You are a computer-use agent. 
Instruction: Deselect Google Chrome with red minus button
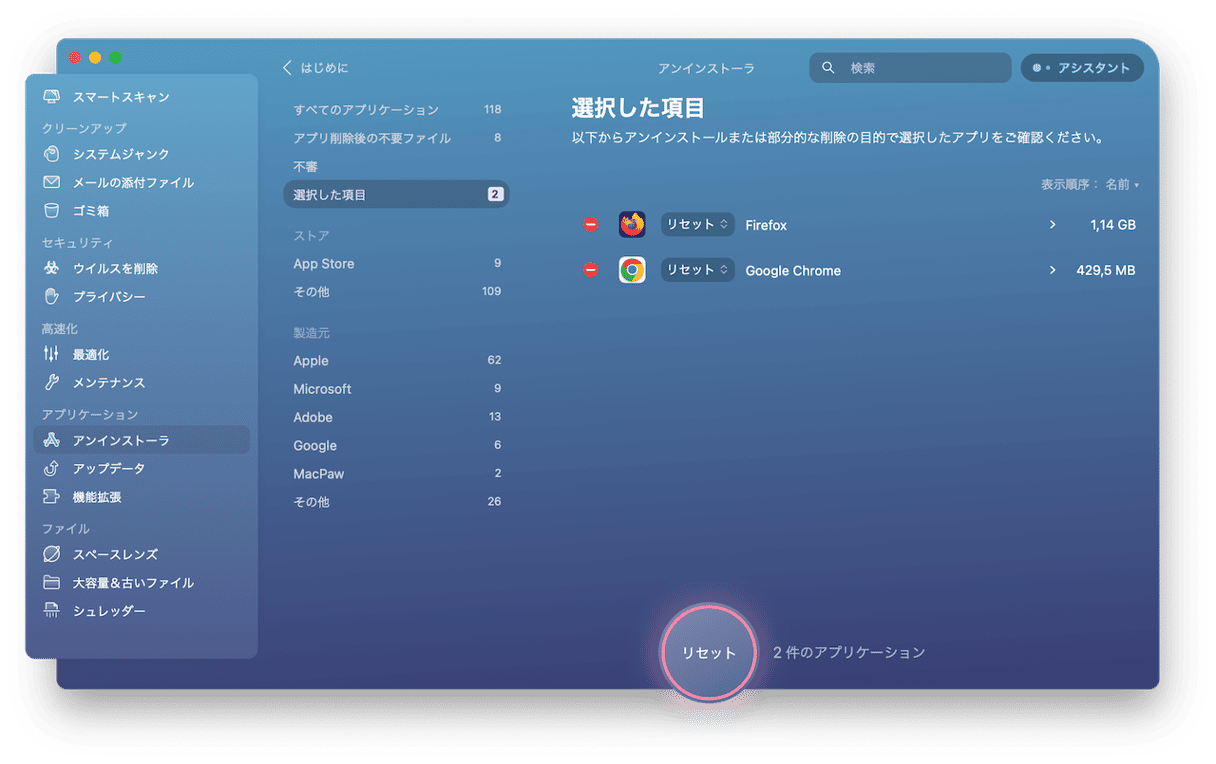point(591,270)
